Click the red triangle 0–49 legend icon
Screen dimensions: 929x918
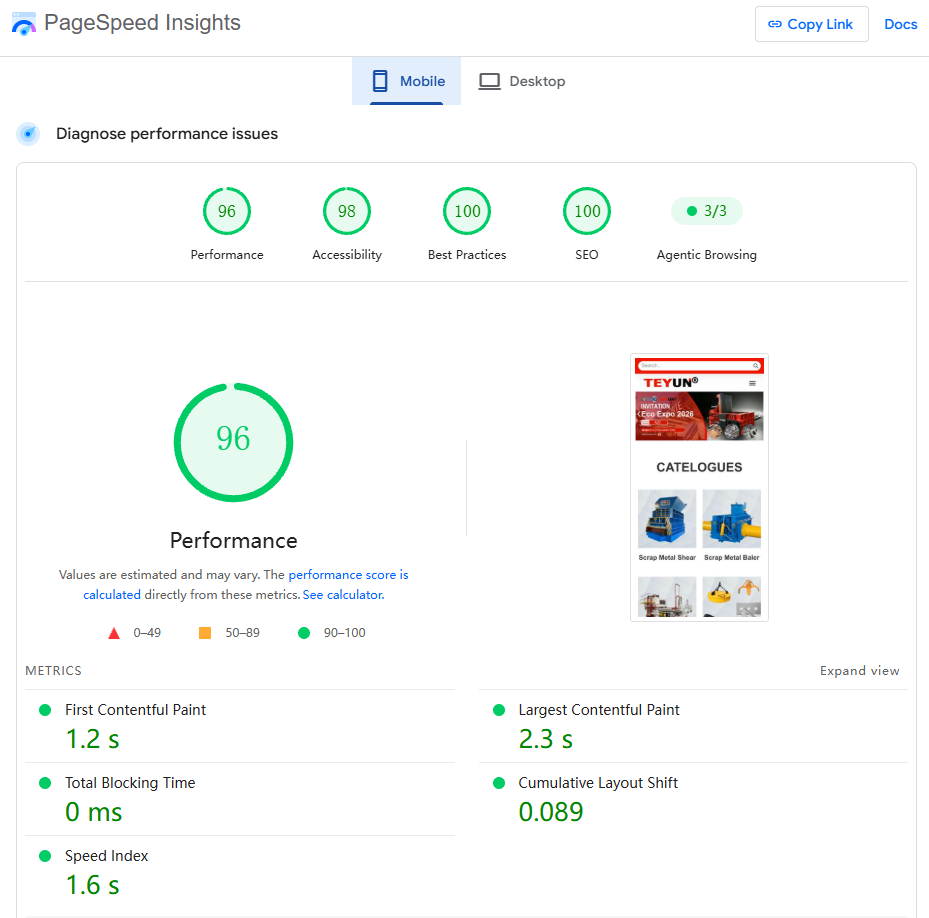tap(114, 633)
